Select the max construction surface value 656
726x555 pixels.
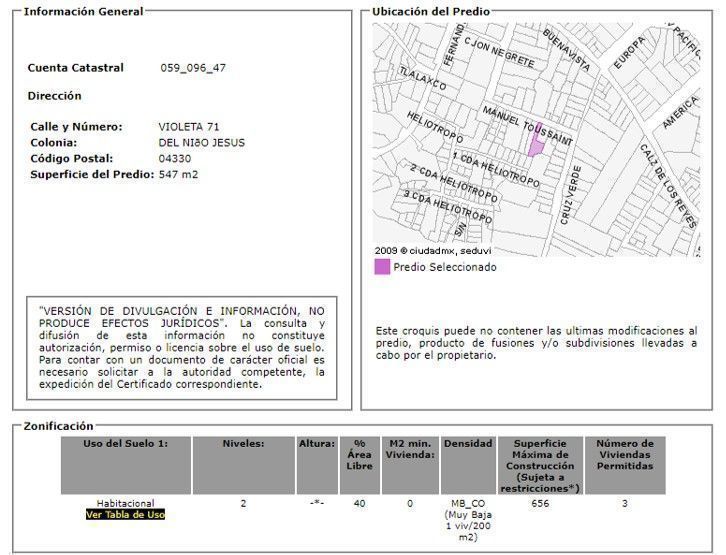540,504
